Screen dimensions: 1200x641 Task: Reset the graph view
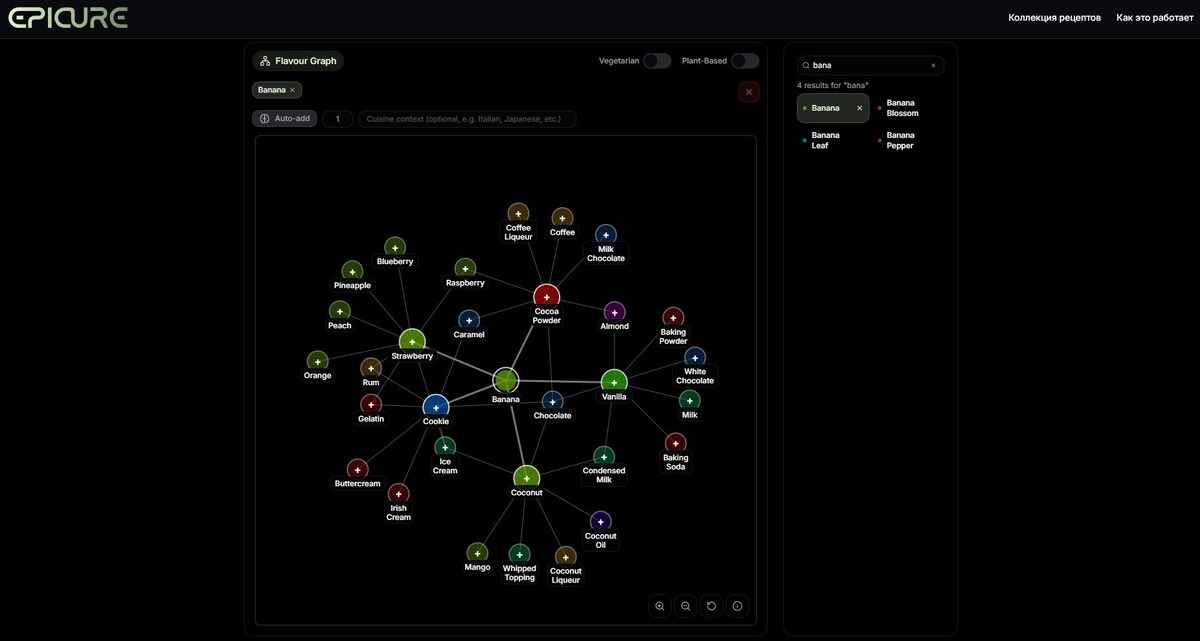click(712, 606)
